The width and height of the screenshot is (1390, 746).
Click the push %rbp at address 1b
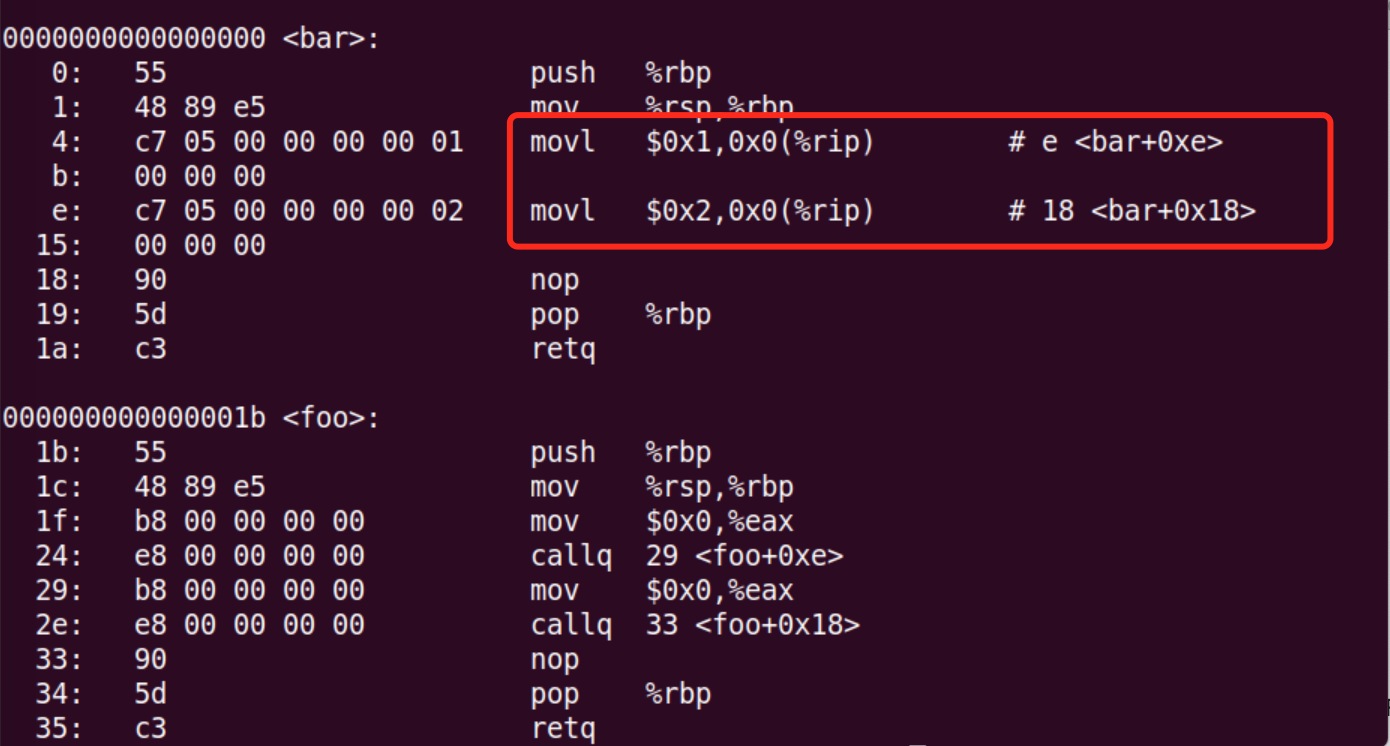(x=620, y=452)
